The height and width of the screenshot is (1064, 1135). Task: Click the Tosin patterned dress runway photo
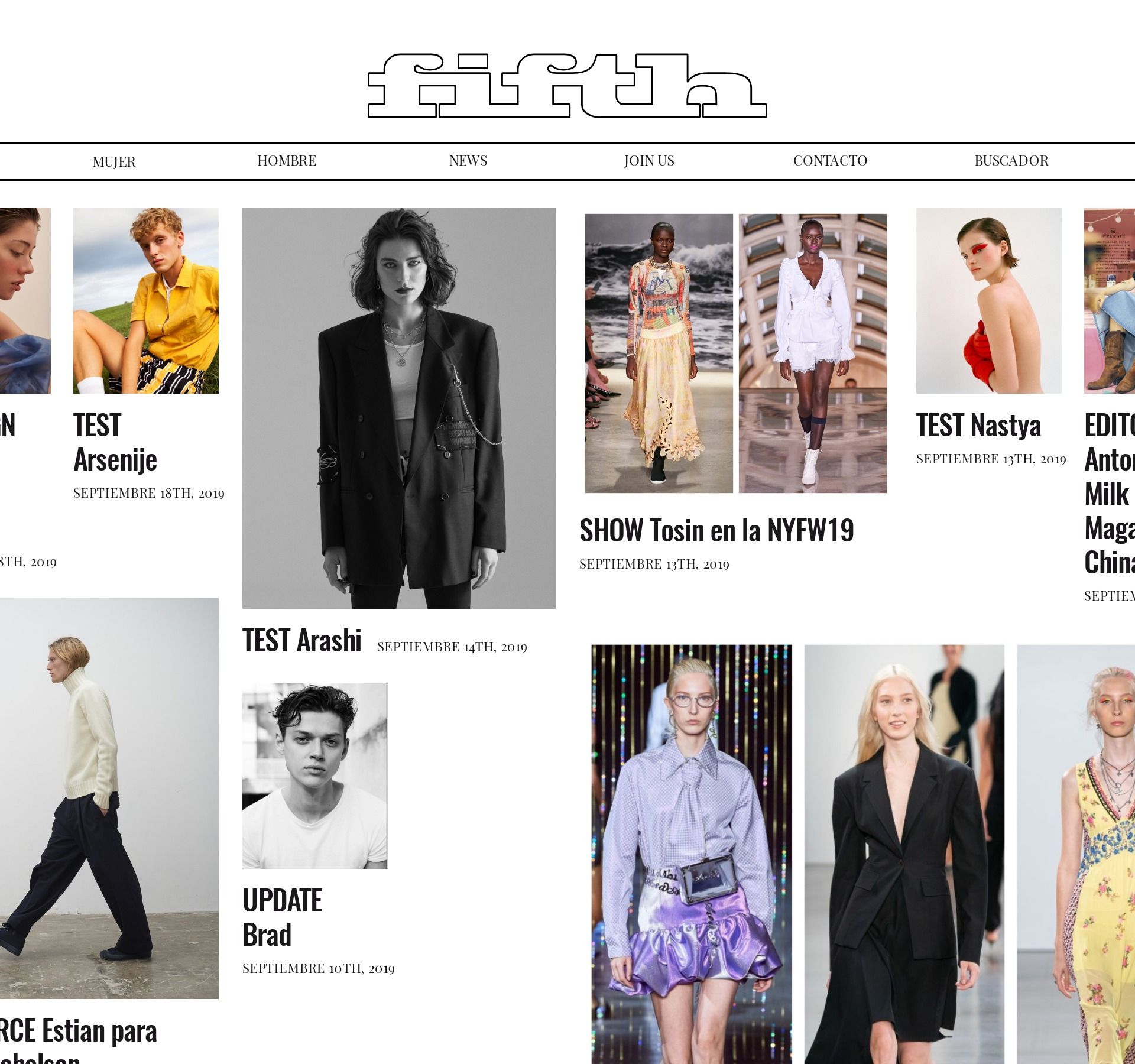tap(659, 353)
